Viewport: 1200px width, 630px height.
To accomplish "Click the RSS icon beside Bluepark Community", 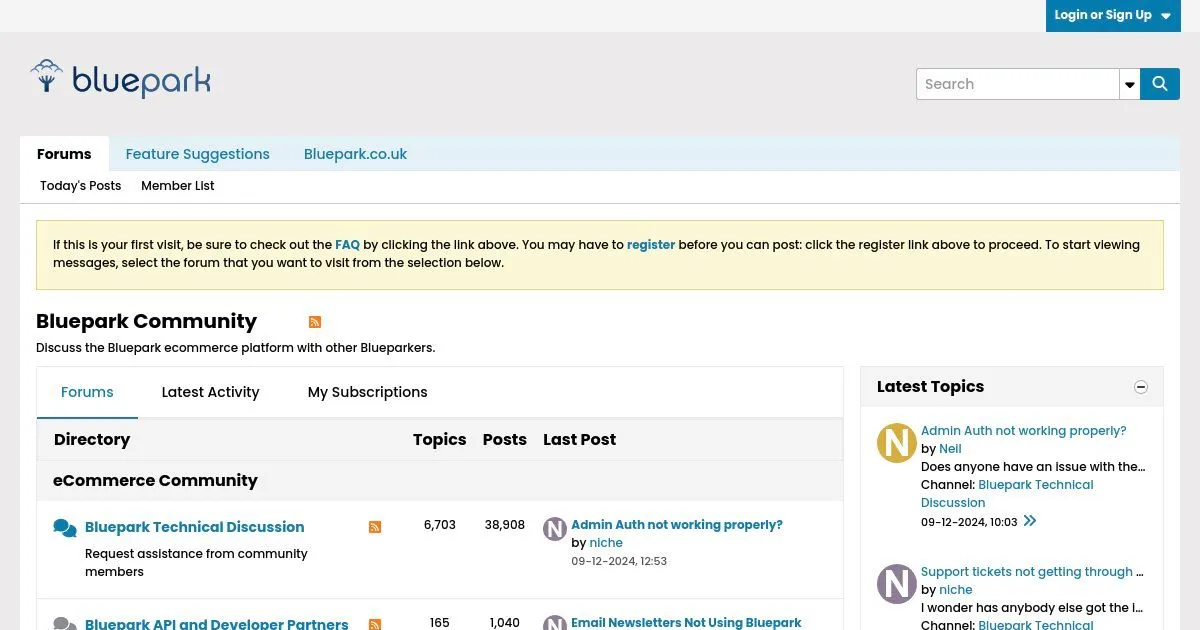I will tap(315, 322).
